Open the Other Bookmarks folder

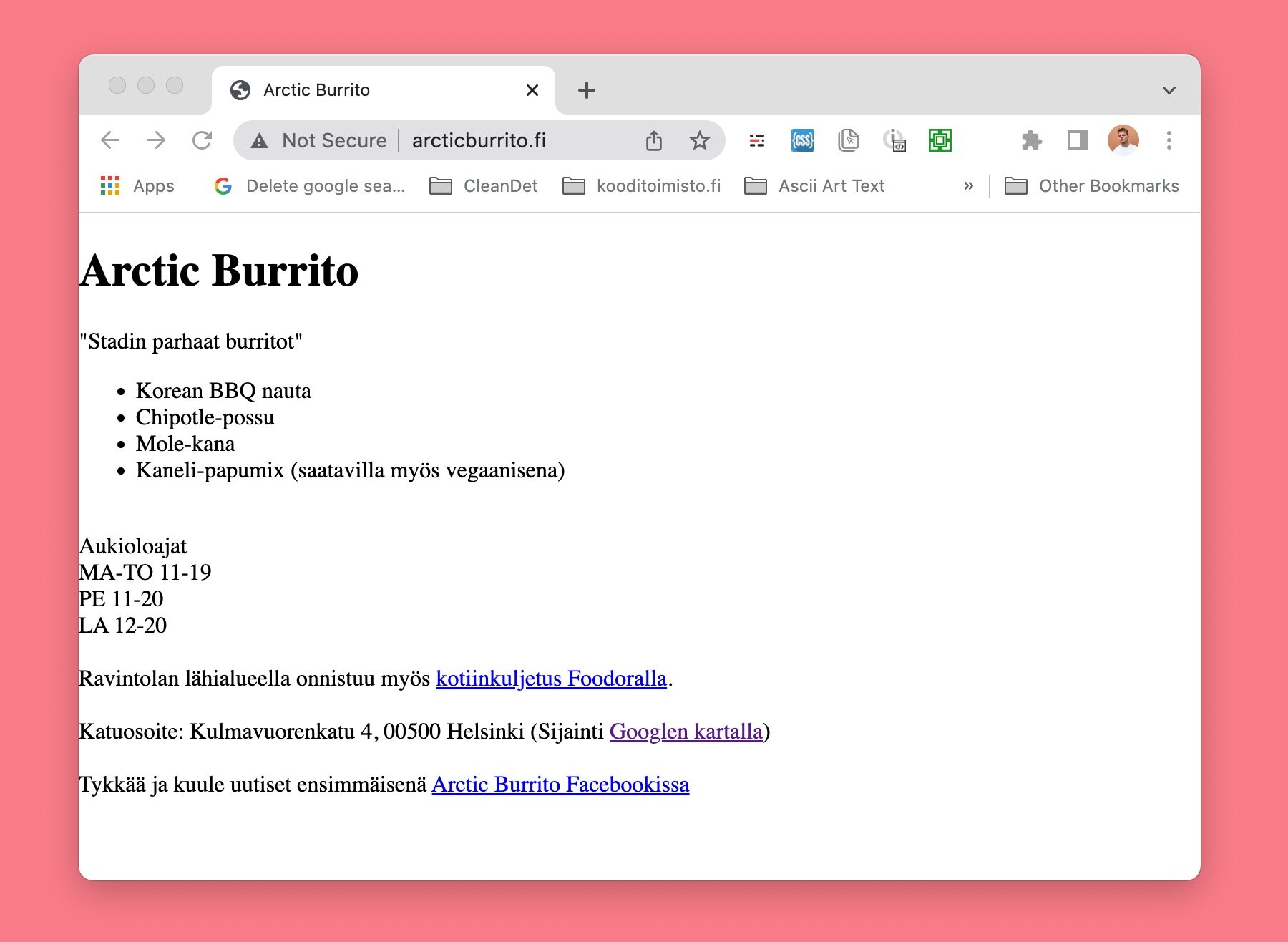[x=1092, y=186]
